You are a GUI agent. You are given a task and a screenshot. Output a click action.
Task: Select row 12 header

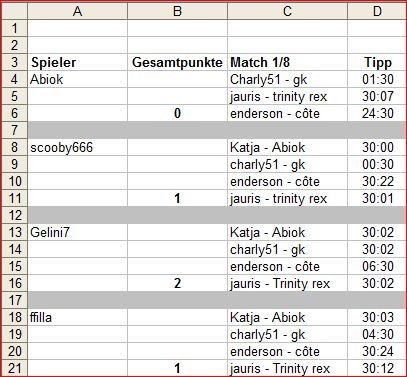coord(14,215)
